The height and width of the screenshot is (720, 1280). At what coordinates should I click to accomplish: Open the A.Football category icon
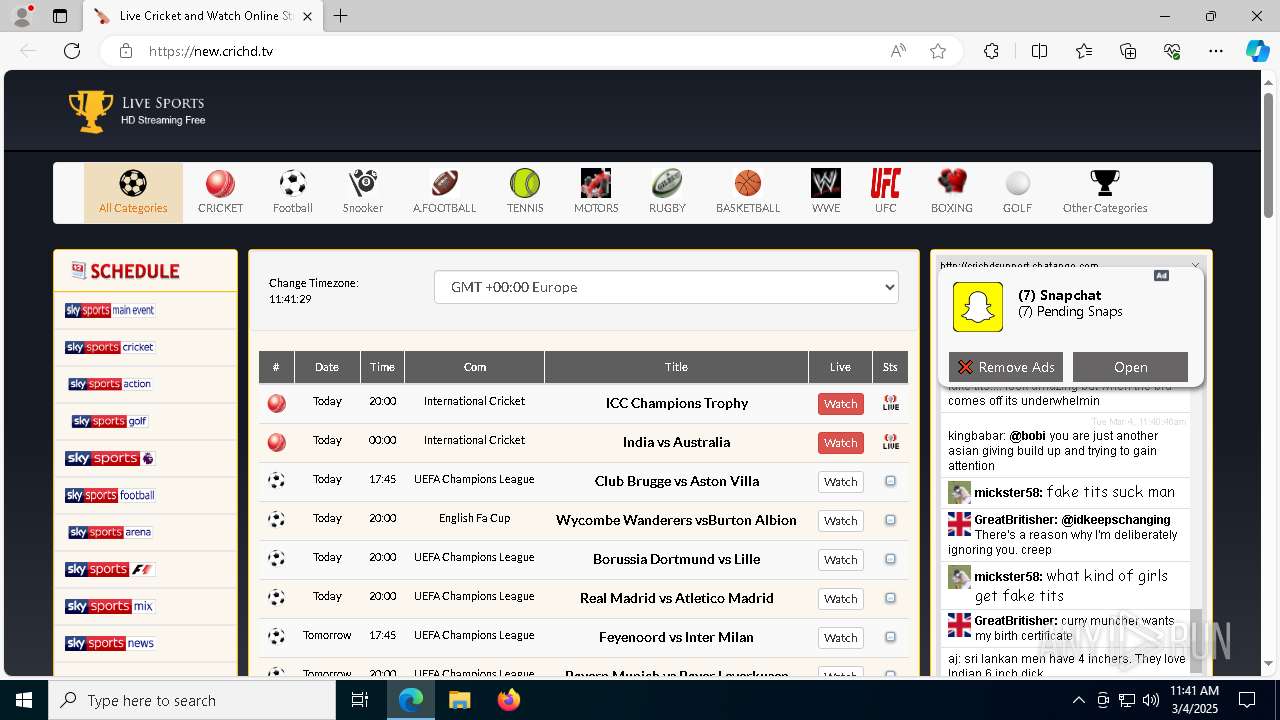(x=444, y=183)
